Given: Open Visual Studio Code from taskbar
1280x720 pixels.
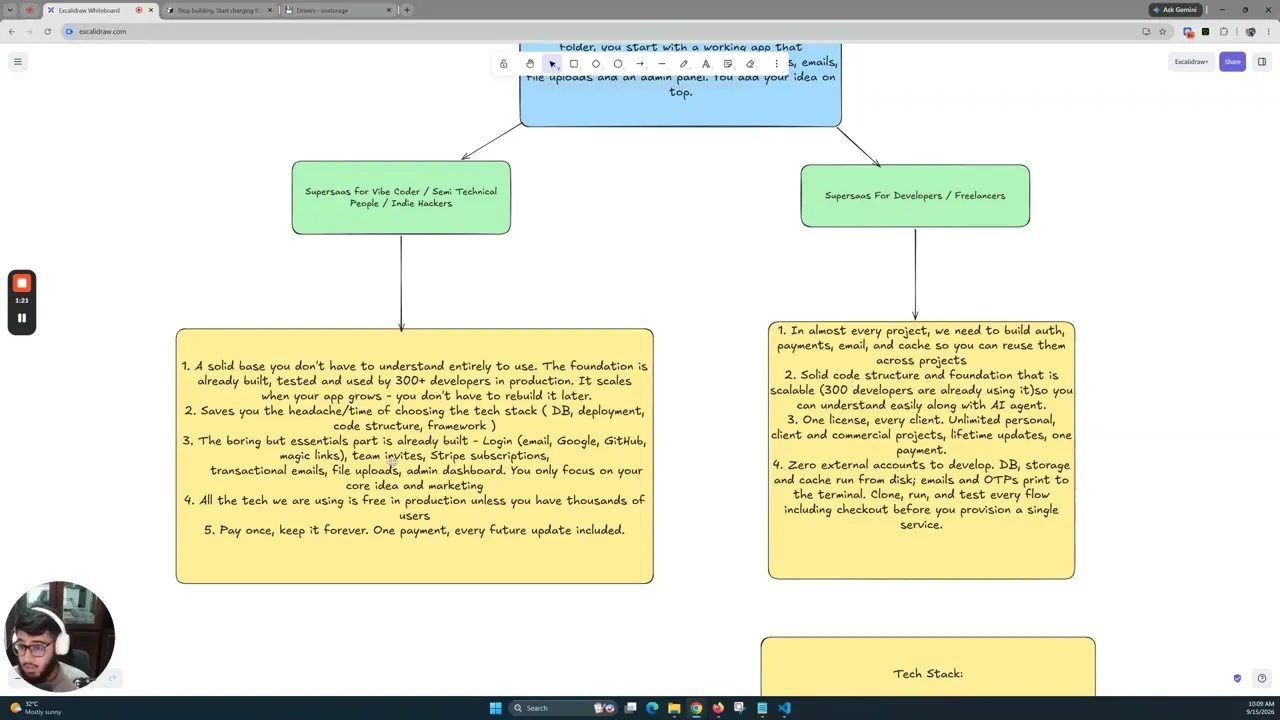Looking at the screenshot, I should point(784,708).
